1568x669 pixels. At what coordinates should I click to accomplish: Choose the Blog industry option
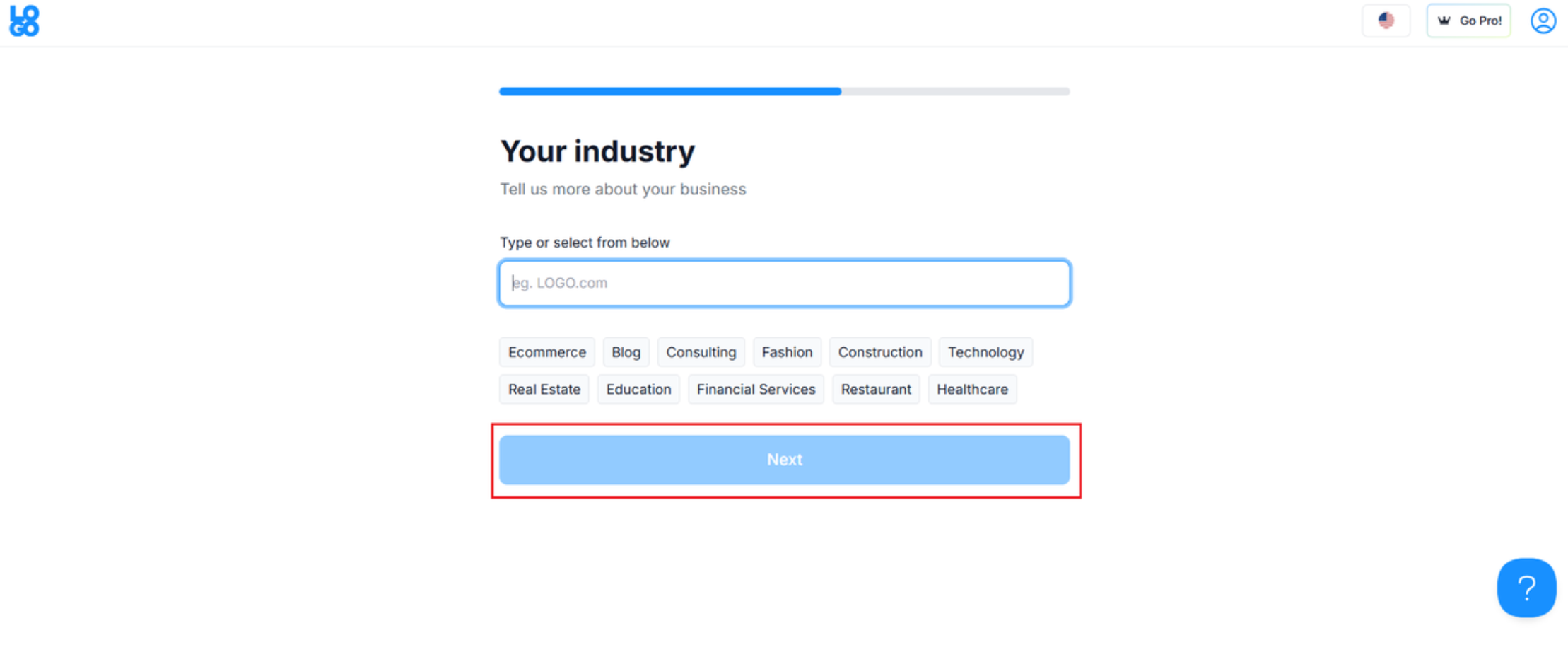[x=626, y=352]
